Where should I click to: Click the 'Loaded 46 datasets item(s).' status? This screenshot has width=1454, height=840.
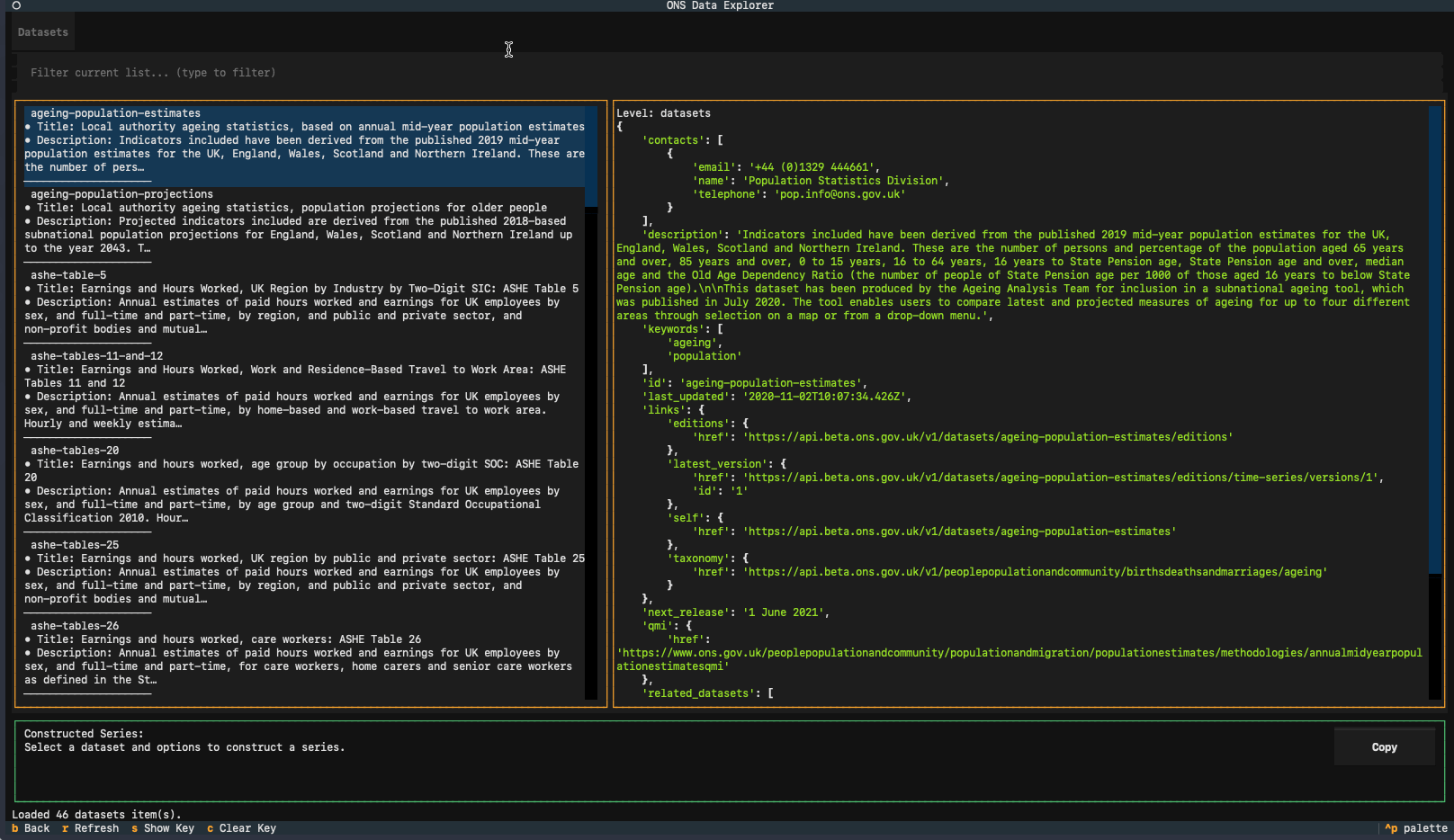pos(96,815)
